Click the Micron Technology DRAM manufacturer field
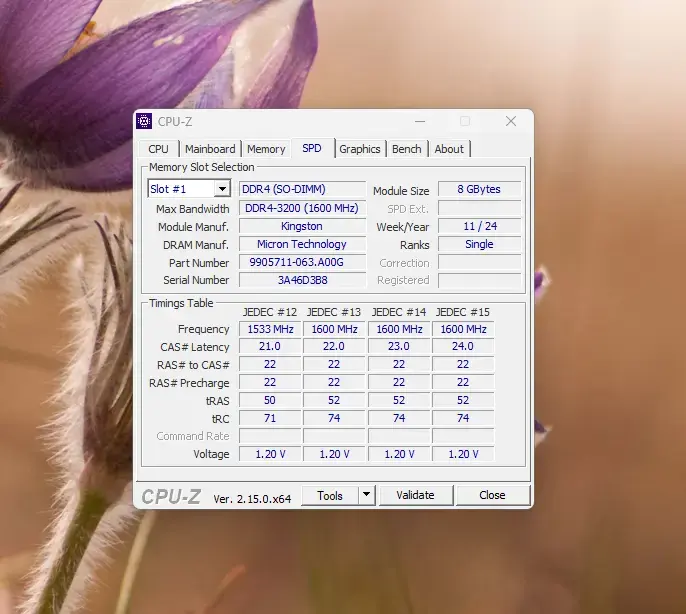686x614 pixels. pyautogui.click(x=302, y=244)
